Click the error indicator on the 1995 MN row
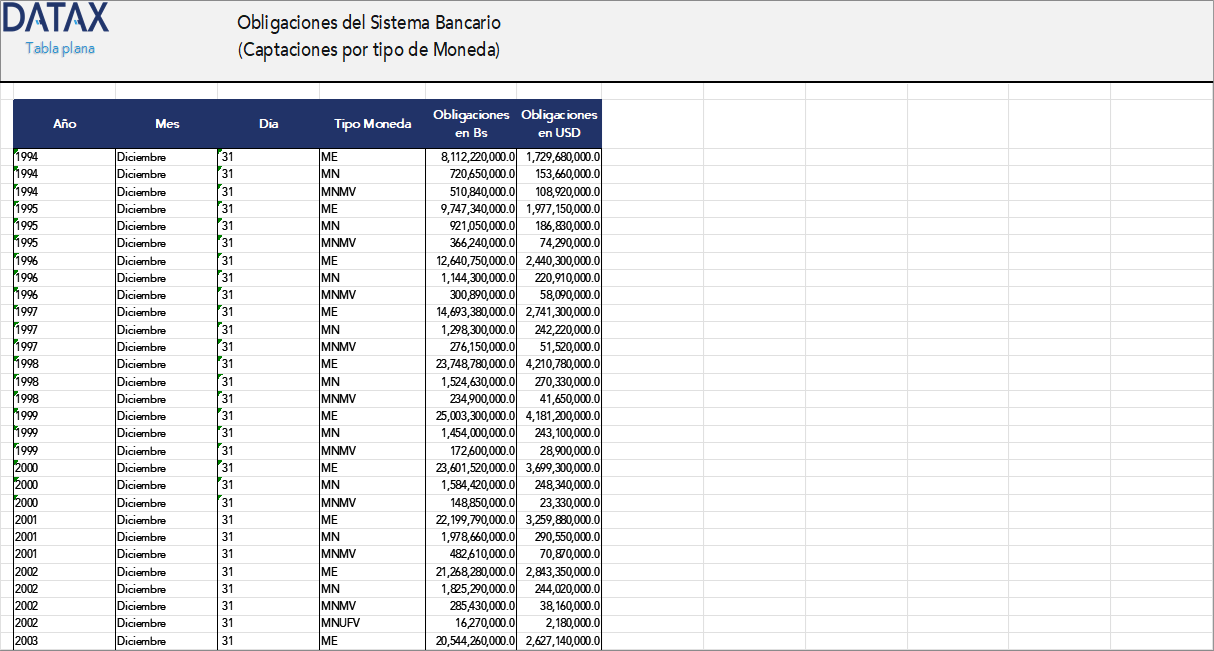The height and width of the screenshot is (651, 1214). click(15, 221)
